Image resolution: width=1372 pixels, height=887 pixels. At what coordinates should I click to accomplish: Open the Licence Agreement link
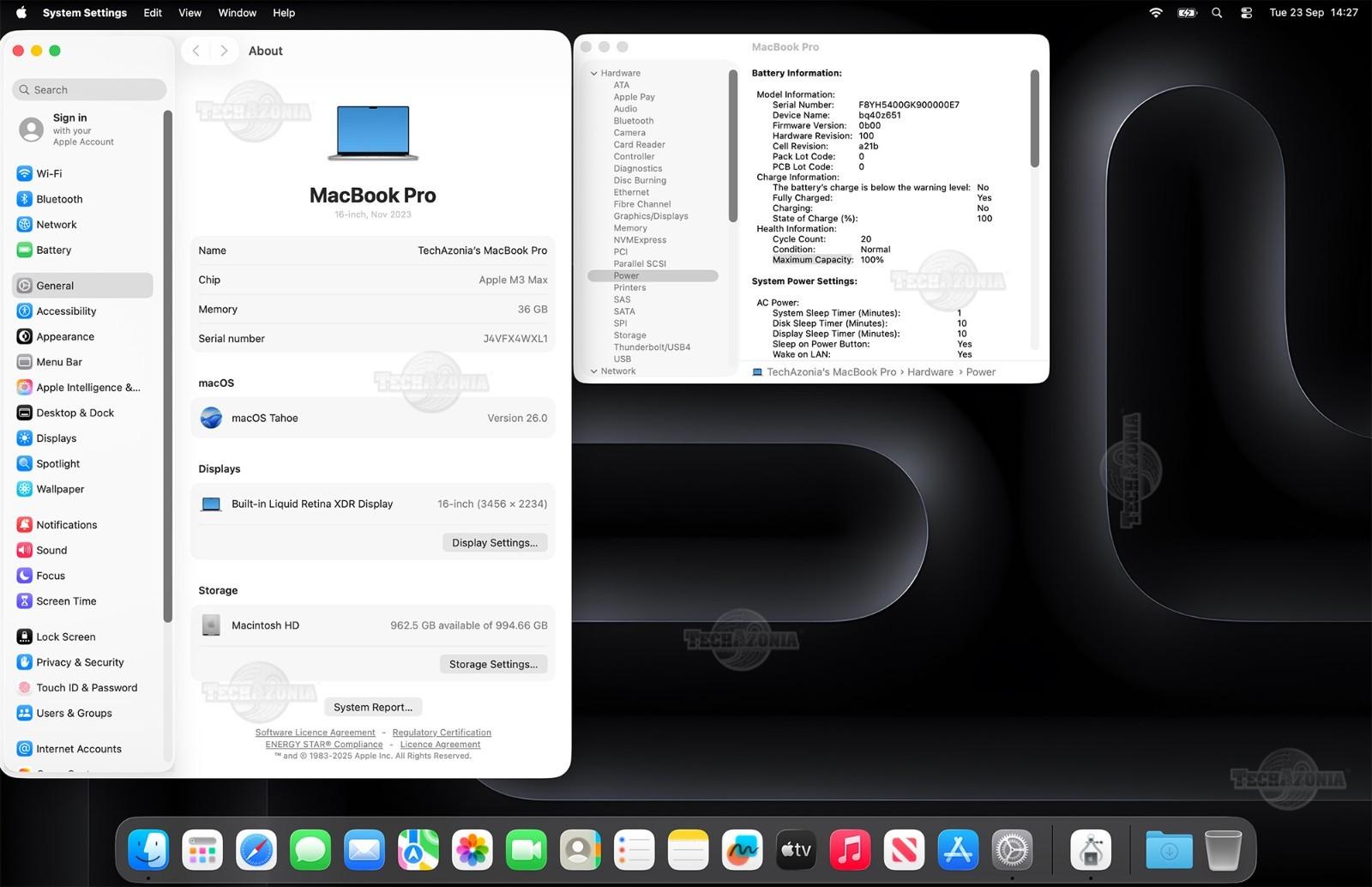coord(440,745)
